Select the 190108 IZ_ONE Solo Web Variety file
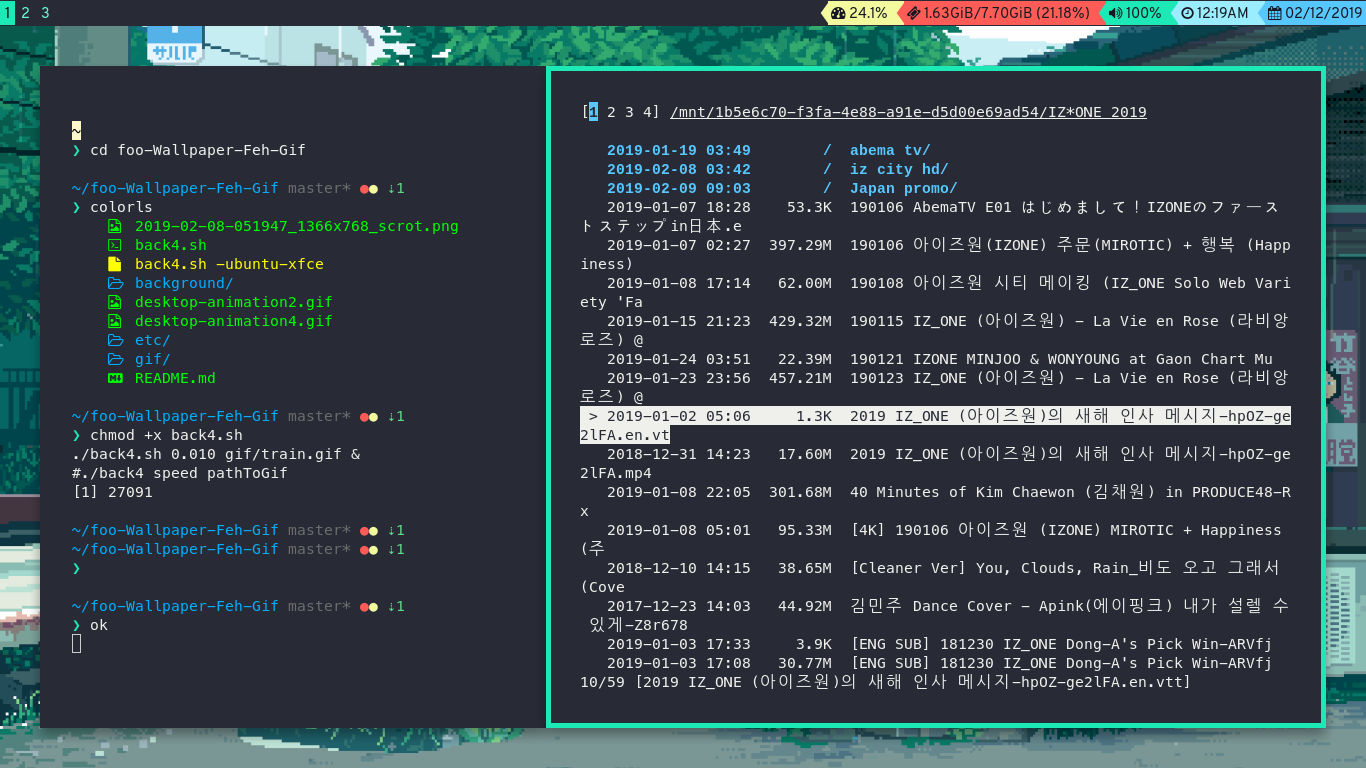This screenshot has width=1366, height=768. point(935,293)
